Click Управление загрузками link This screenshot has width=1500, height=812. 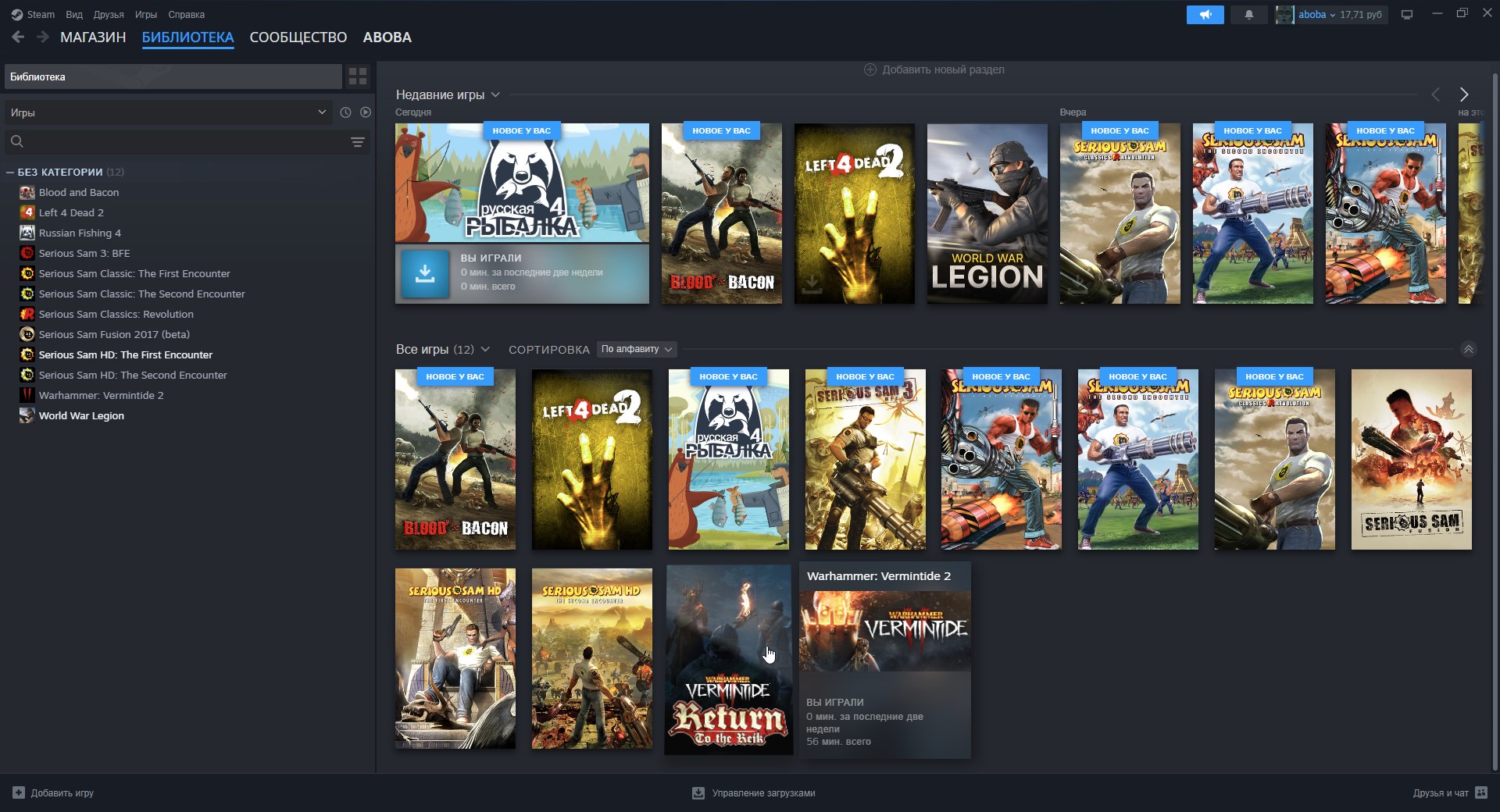click(x=763, y=792)
